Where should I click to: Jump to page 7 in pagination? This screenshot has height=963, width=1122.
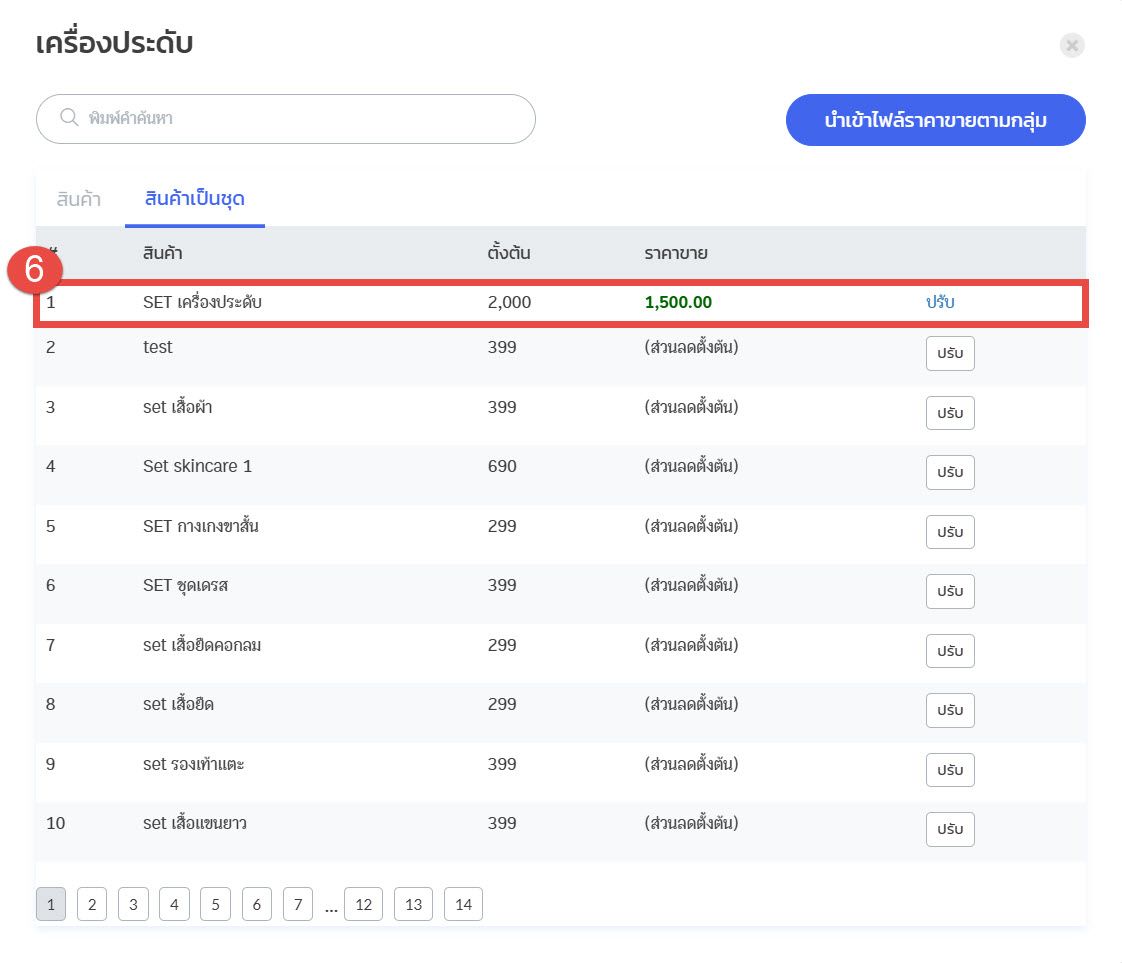tap(297, 905)
